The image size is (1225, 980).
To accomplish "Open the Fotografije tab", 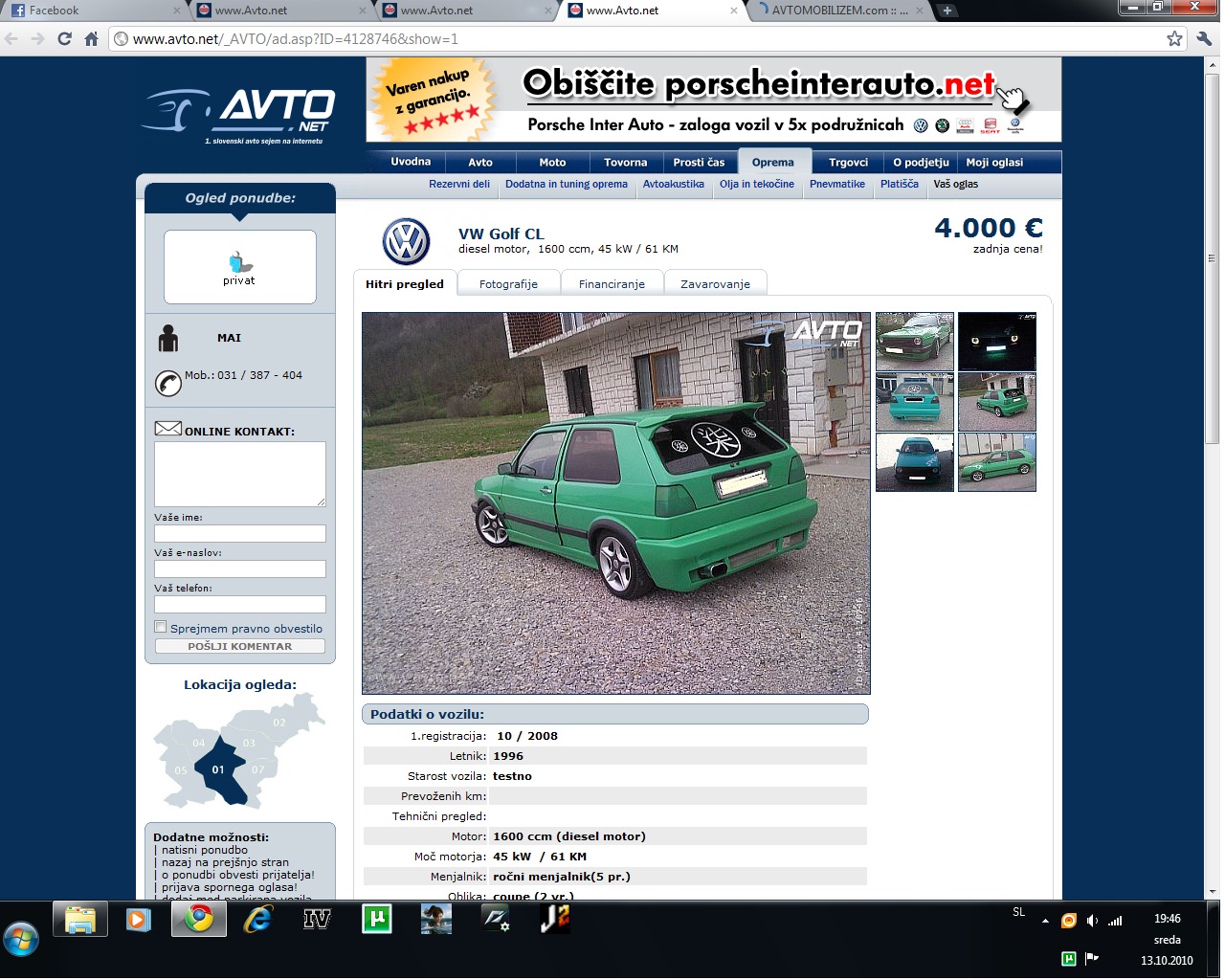I will pyautogui.click(x=508, y=284).
